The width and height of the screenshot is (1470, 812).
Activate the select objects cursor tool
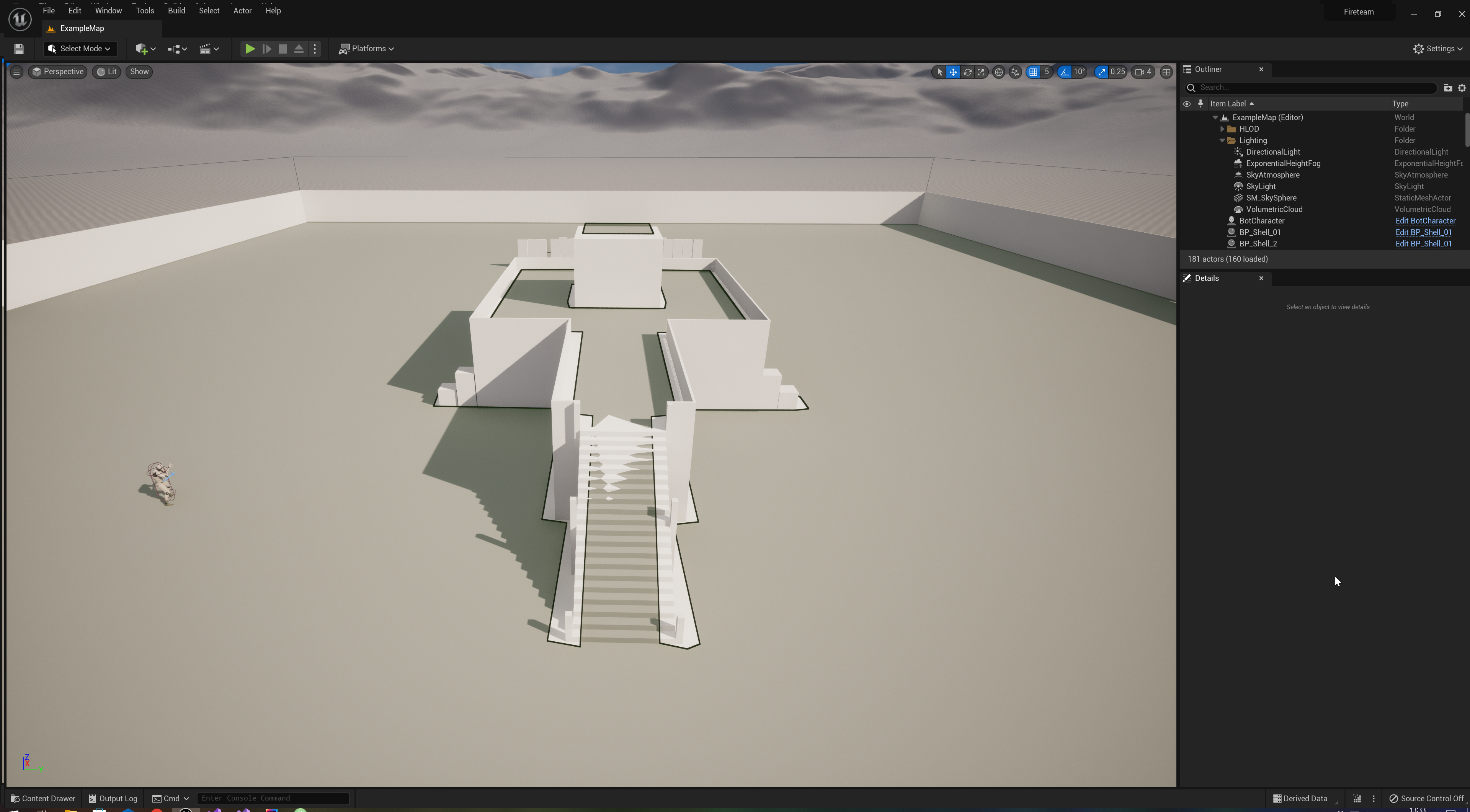(x=939, y=72)
